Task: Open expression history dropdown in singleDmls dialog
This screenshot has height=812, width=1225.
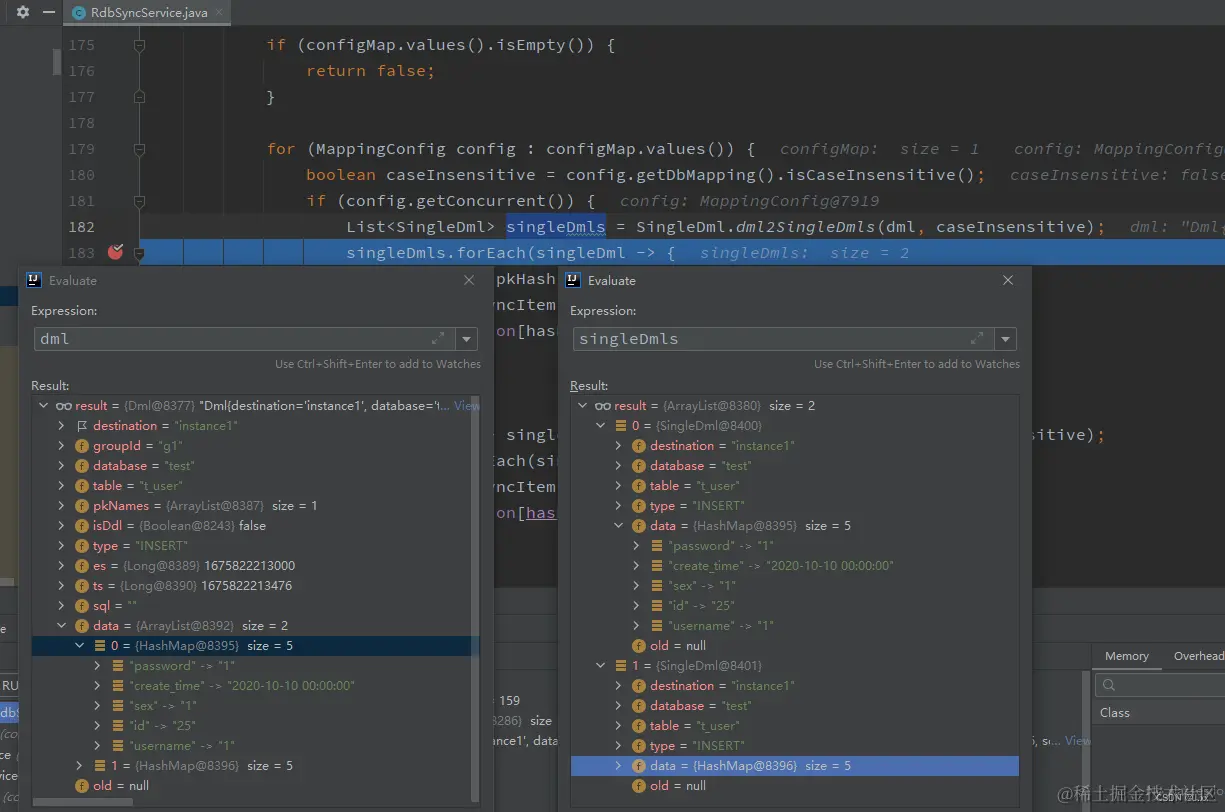Action: tap(1005, 339)
